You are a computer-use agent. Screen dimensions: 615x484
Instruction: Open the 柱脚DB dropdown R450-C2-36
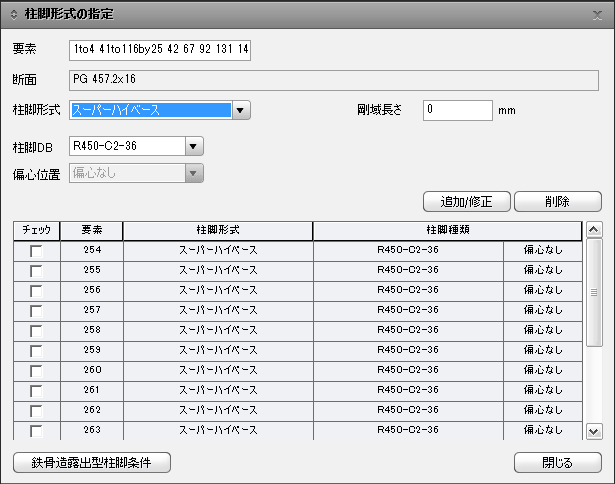point(193,146)
